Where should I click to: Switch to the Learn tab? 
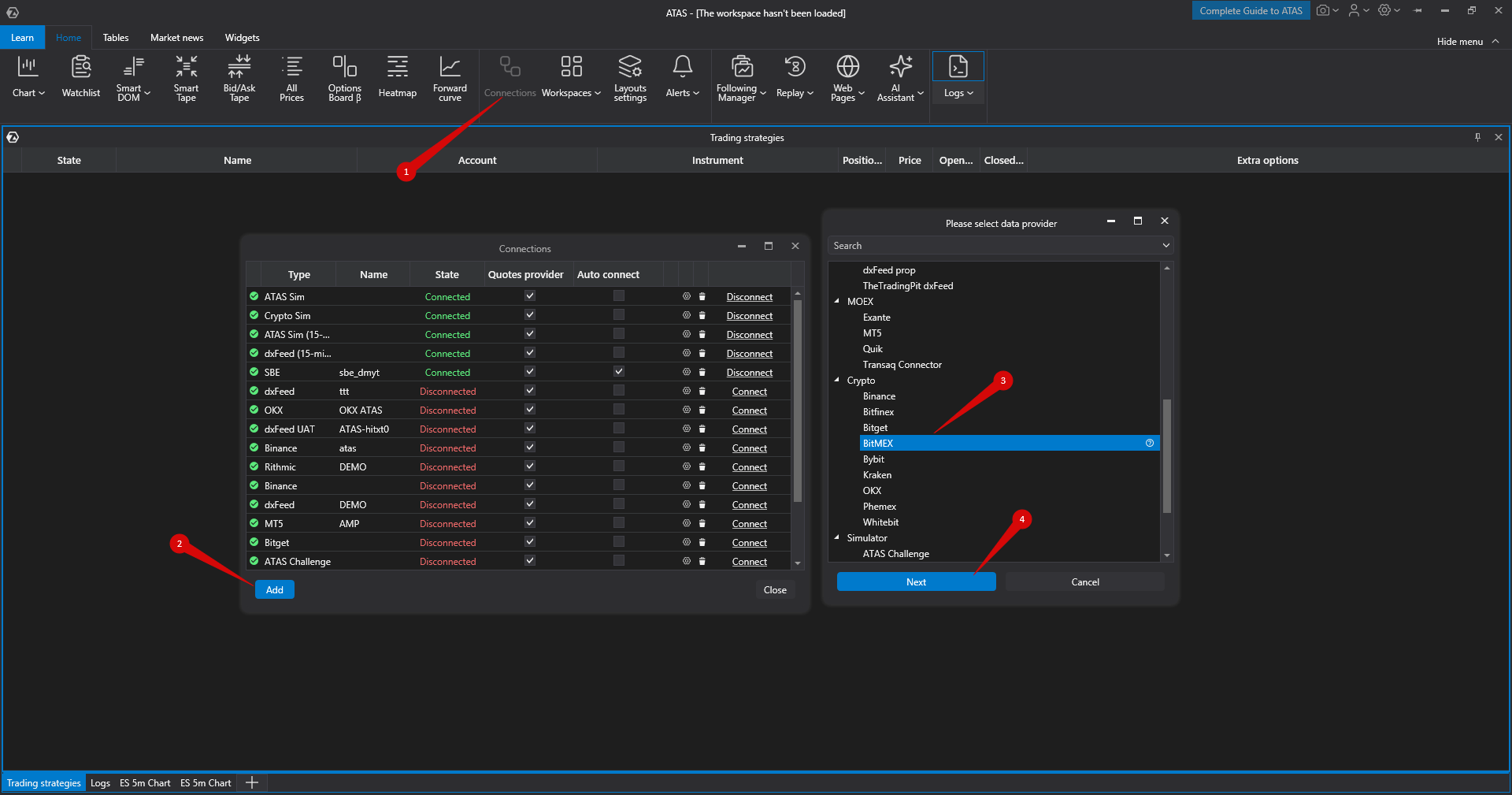coord(23,38)
